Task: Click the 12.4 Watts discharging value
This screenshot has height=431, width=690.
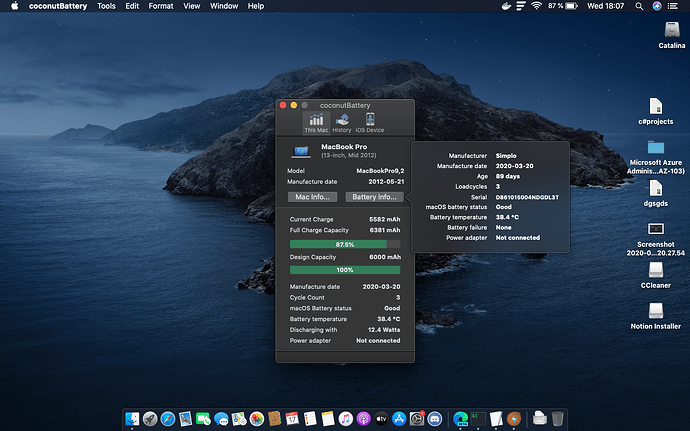Action: 384,330
